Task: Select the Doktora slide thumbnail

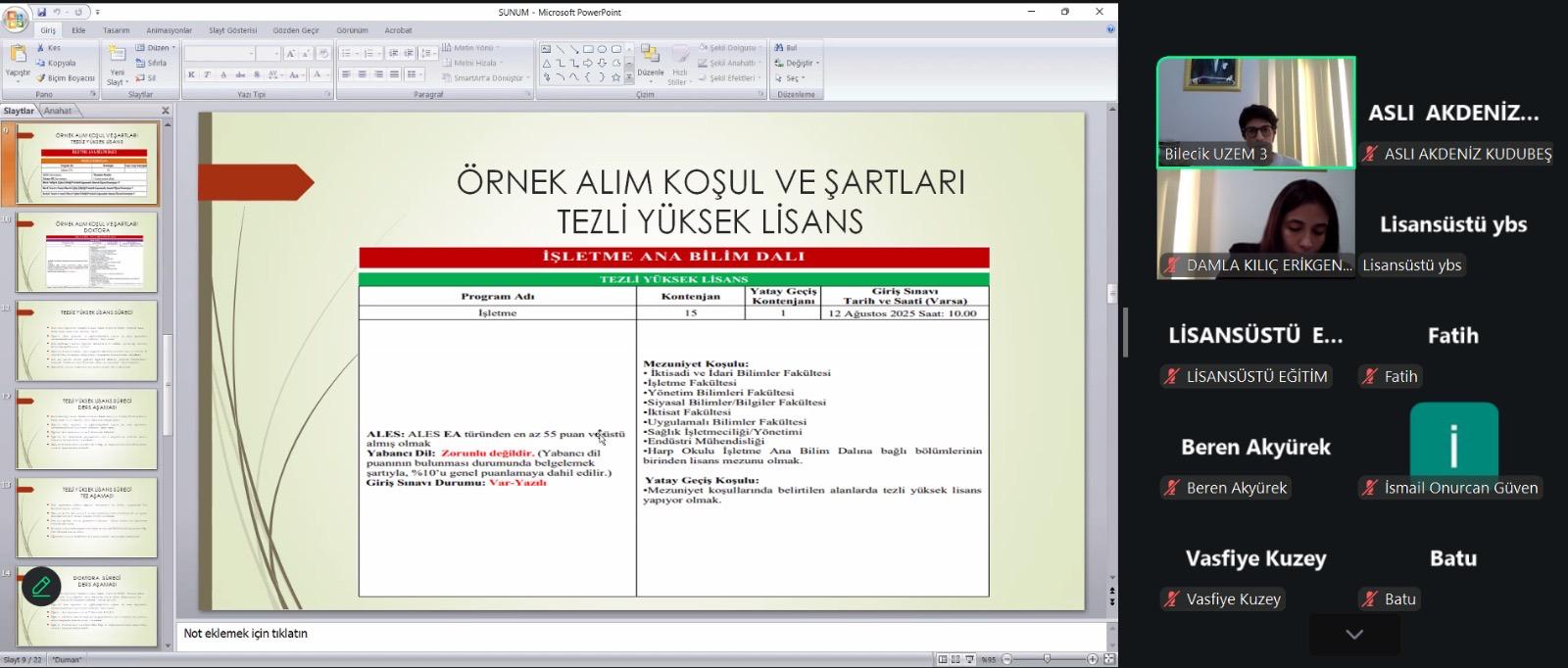Action: (x=86, y=252)
